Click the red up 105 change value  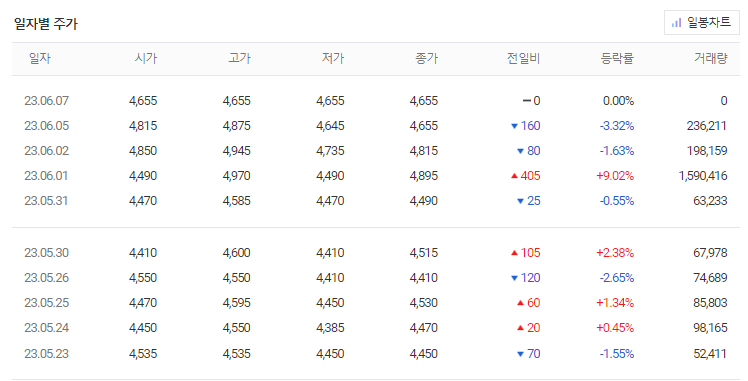coord(526,253)
